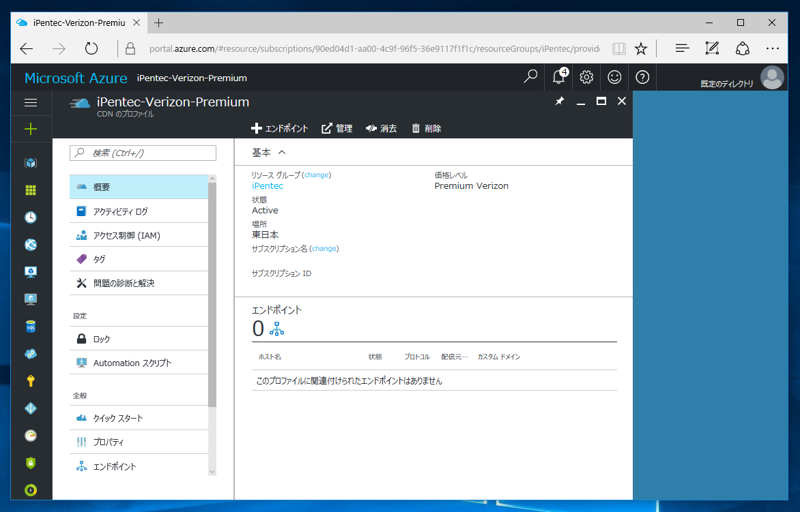Click change link beside リソース グループ
The height and width of the screenshot is (512, 800).
[x=316, y=175]
